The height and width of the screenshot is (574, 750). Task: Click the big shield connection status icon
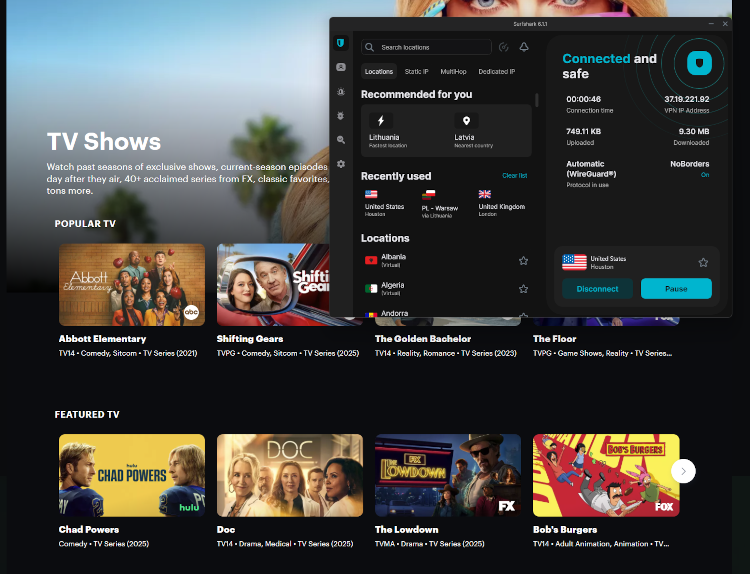(699, 63)
